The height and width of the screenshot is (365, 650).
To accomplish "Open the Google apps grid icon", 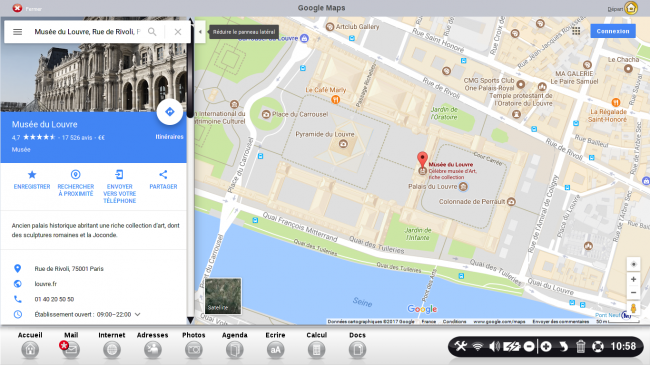I will coord(576,31).
